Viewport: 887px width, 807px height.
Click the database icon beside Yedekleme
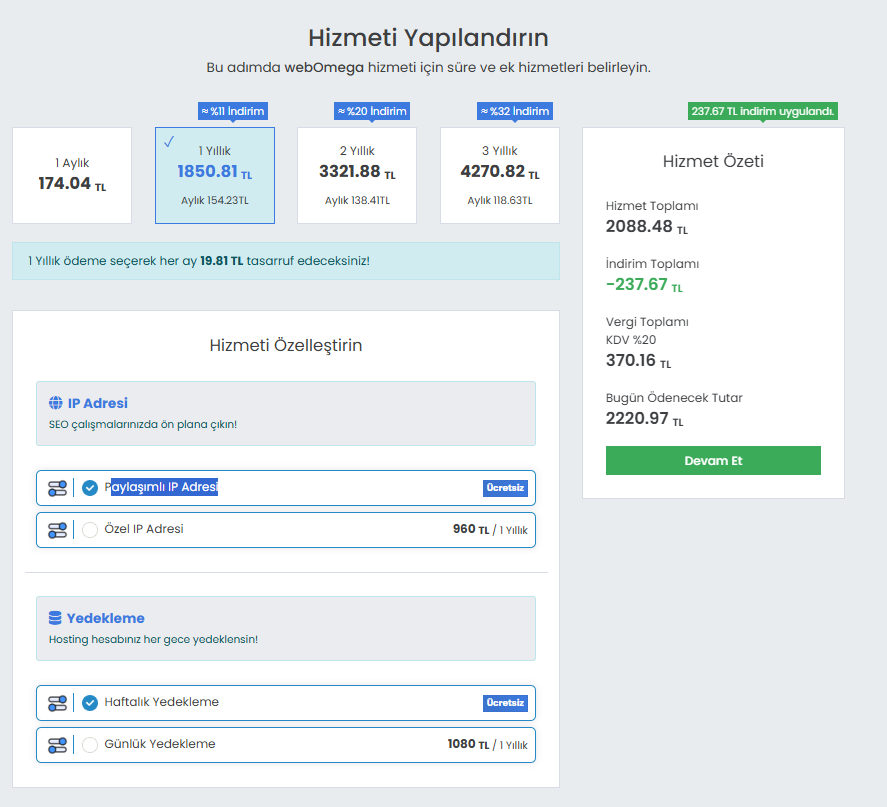tap(55, 618)
